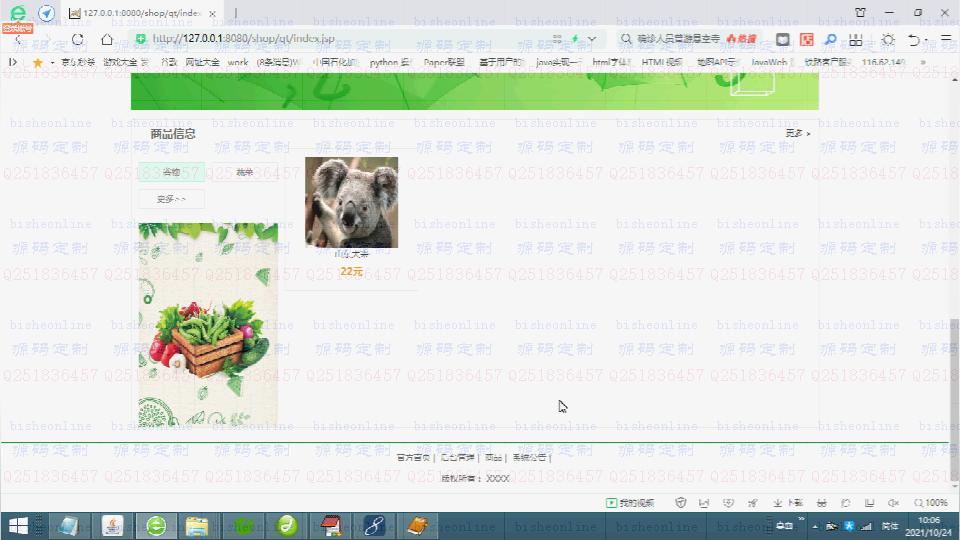Open the File Explorer taskbar icon
This screenshot has height=540, width=960.
click(x=197, y=526)
